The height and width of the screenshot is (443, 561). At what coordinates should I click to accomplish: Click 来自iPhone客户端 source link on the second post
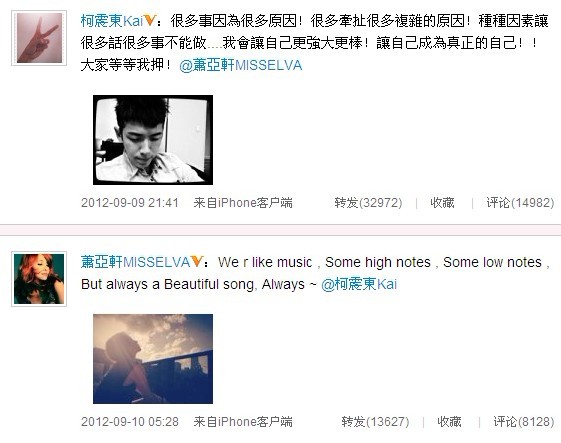point(243,422)
